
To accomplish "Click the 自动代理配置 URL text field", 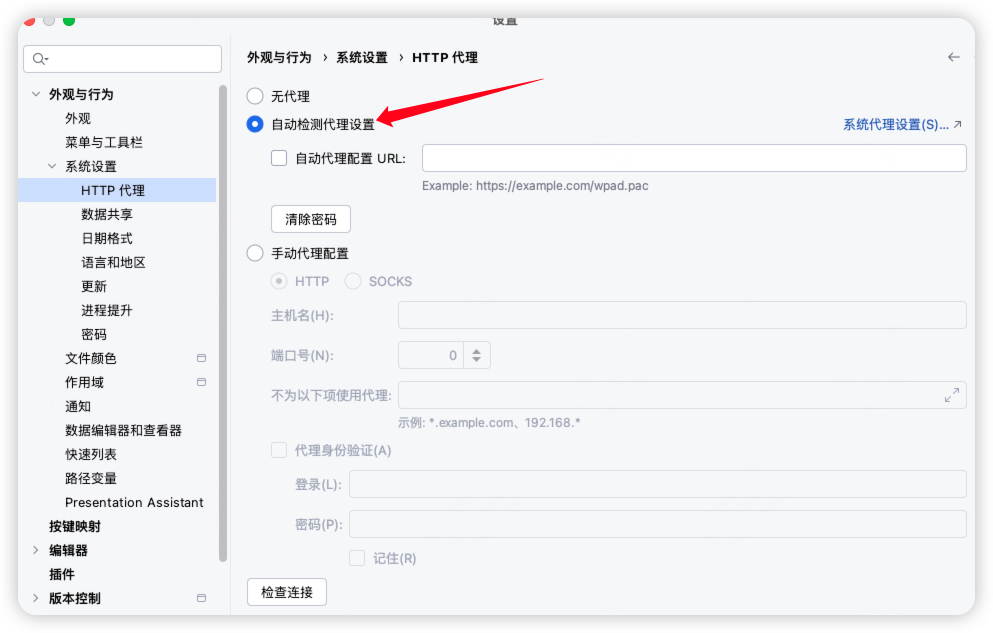I will click(x=694, y=158).
